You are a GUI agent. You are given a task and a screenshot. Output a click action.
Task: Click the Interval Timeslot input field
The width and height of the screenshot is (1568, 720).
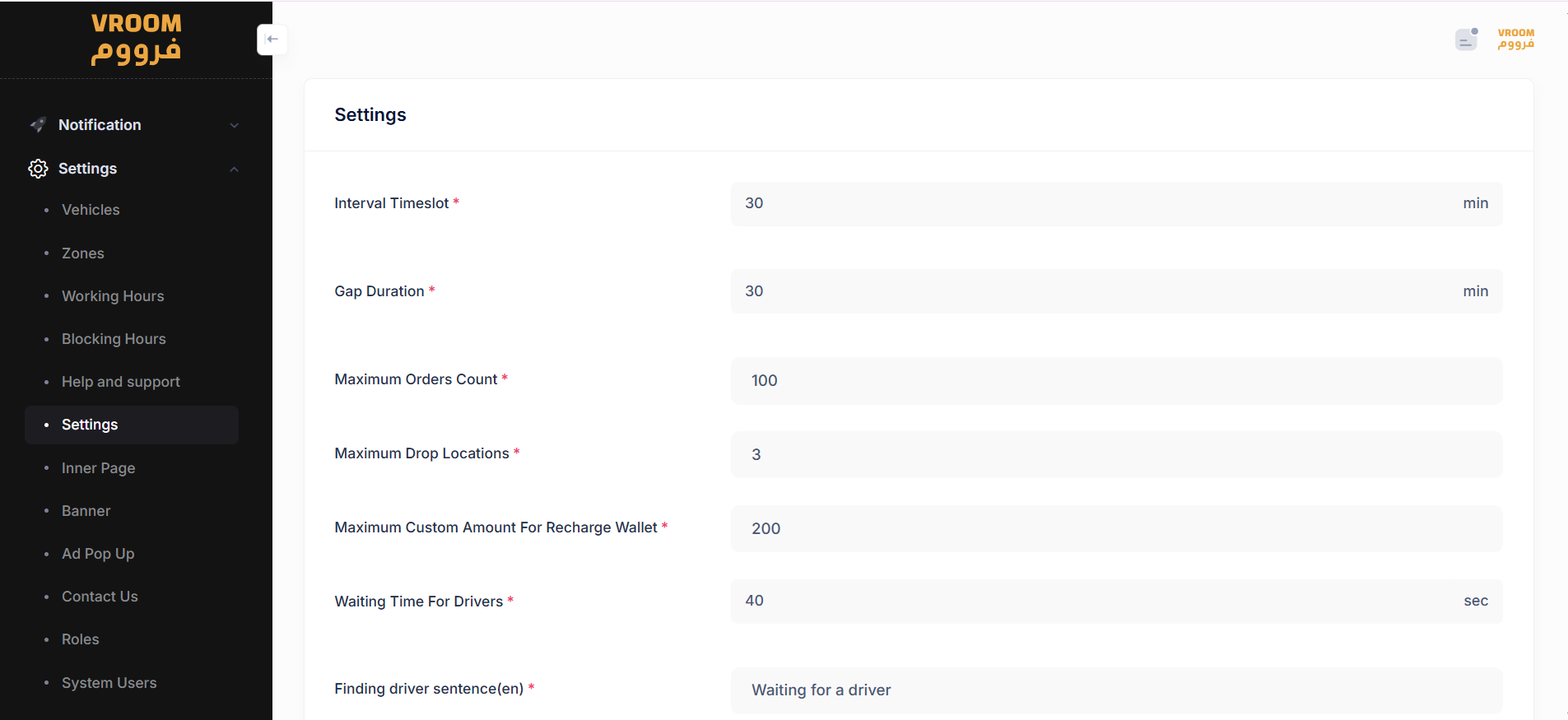pyautogui.click(x=1116, y=203)
